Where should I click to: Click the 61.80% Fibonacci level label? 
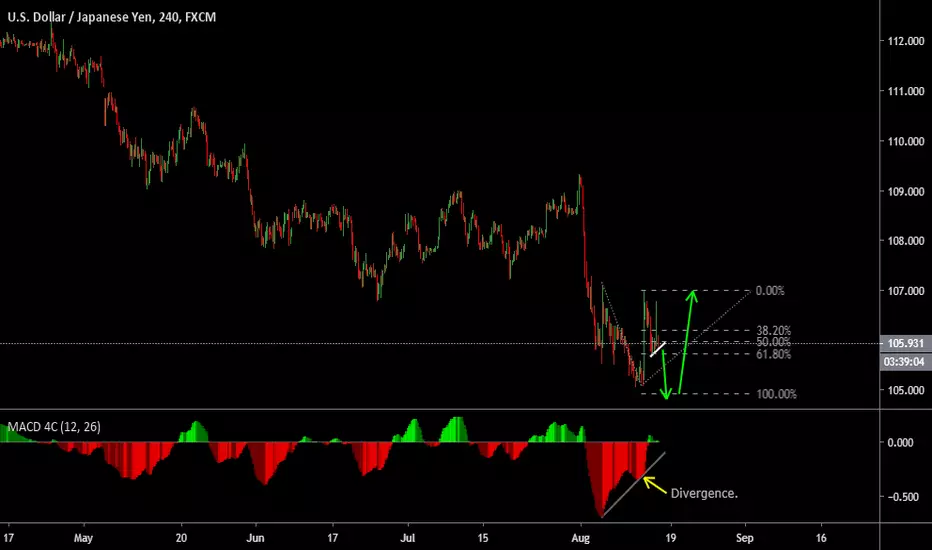point(773,354)
